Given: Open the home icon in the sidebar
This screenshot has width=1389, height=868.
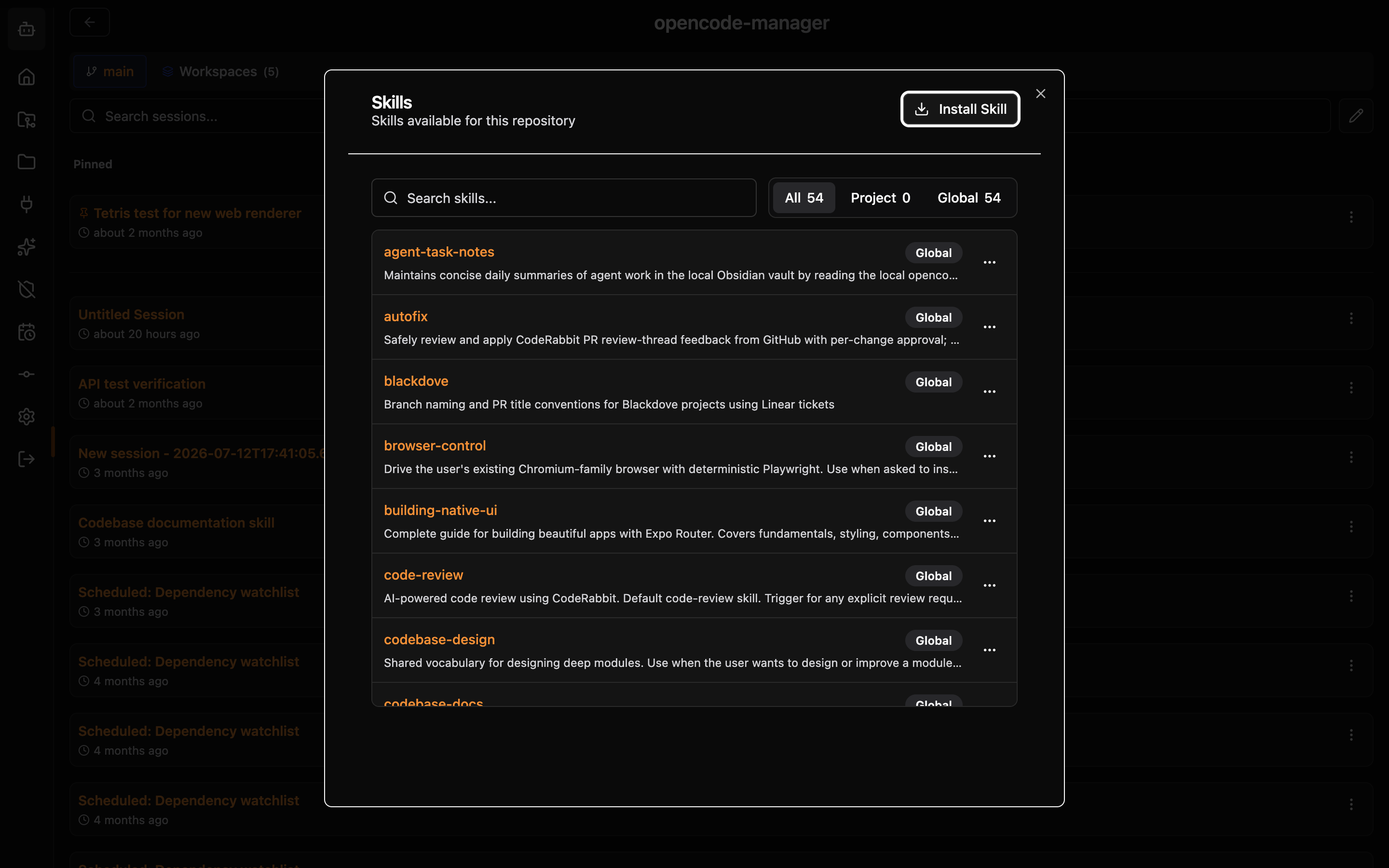Looking at the screenshot, I should coord(27,77).
